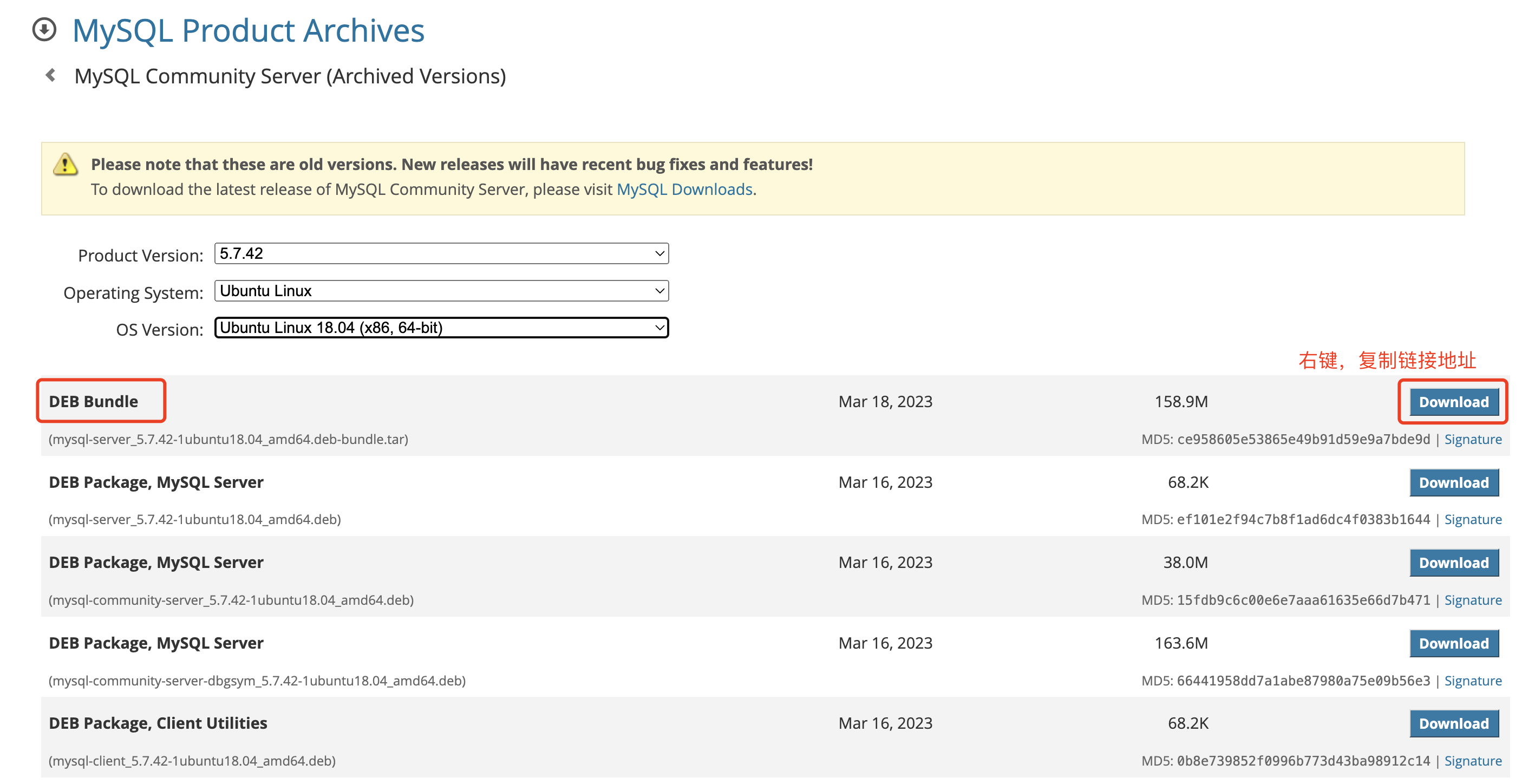Click the download circle icon beside the page title
1528x784 pixels.
coord(44,30)
